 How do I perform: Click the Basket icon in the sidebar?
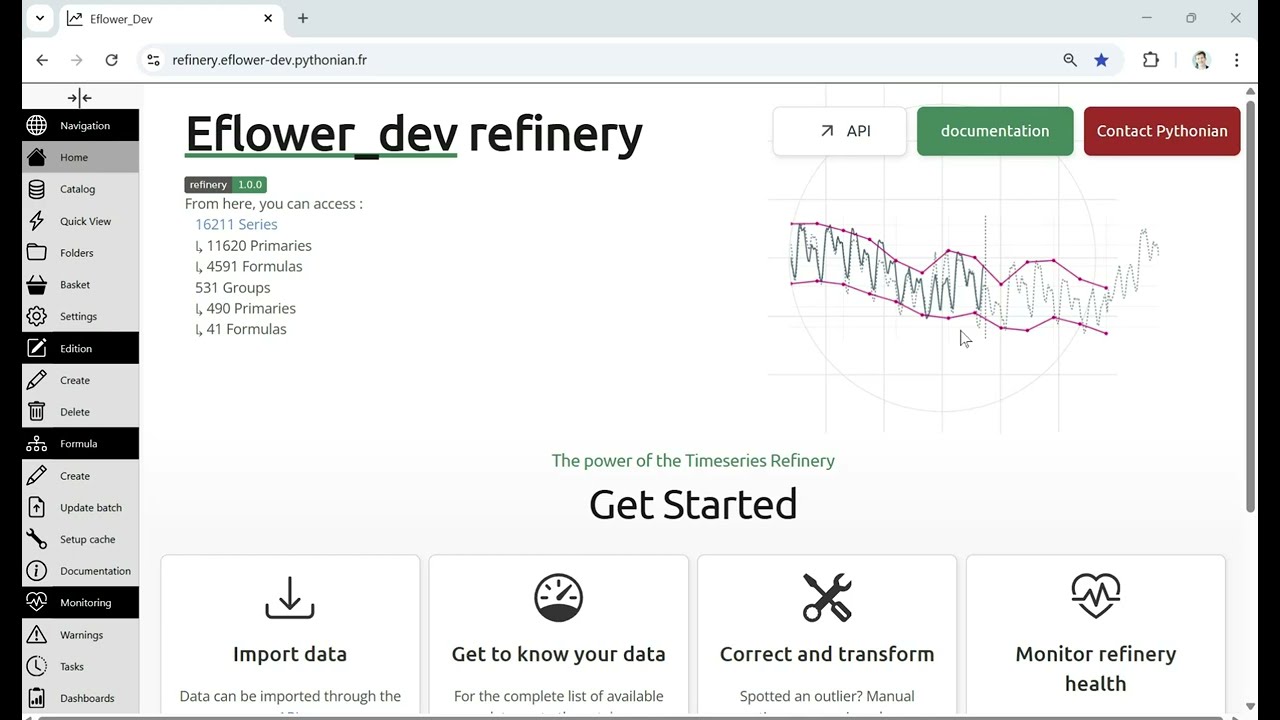(x=37, y=284)
